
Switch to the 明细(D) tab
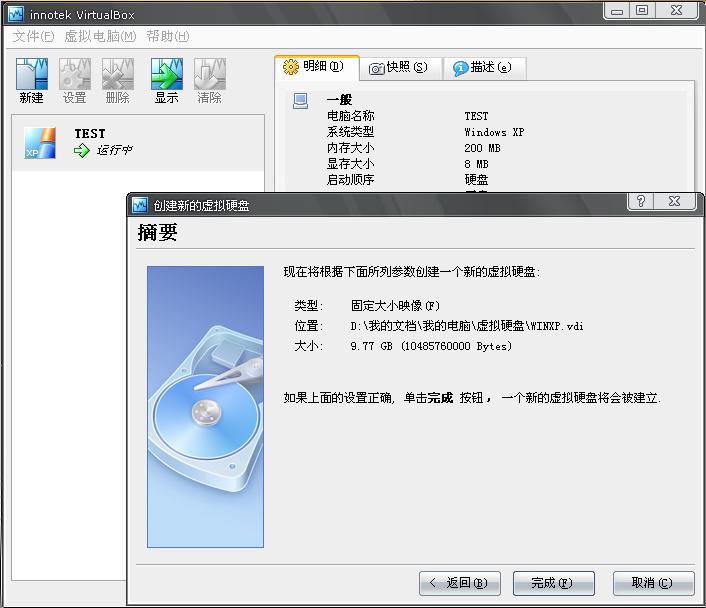pyautogui.click(x=317, y=68)
